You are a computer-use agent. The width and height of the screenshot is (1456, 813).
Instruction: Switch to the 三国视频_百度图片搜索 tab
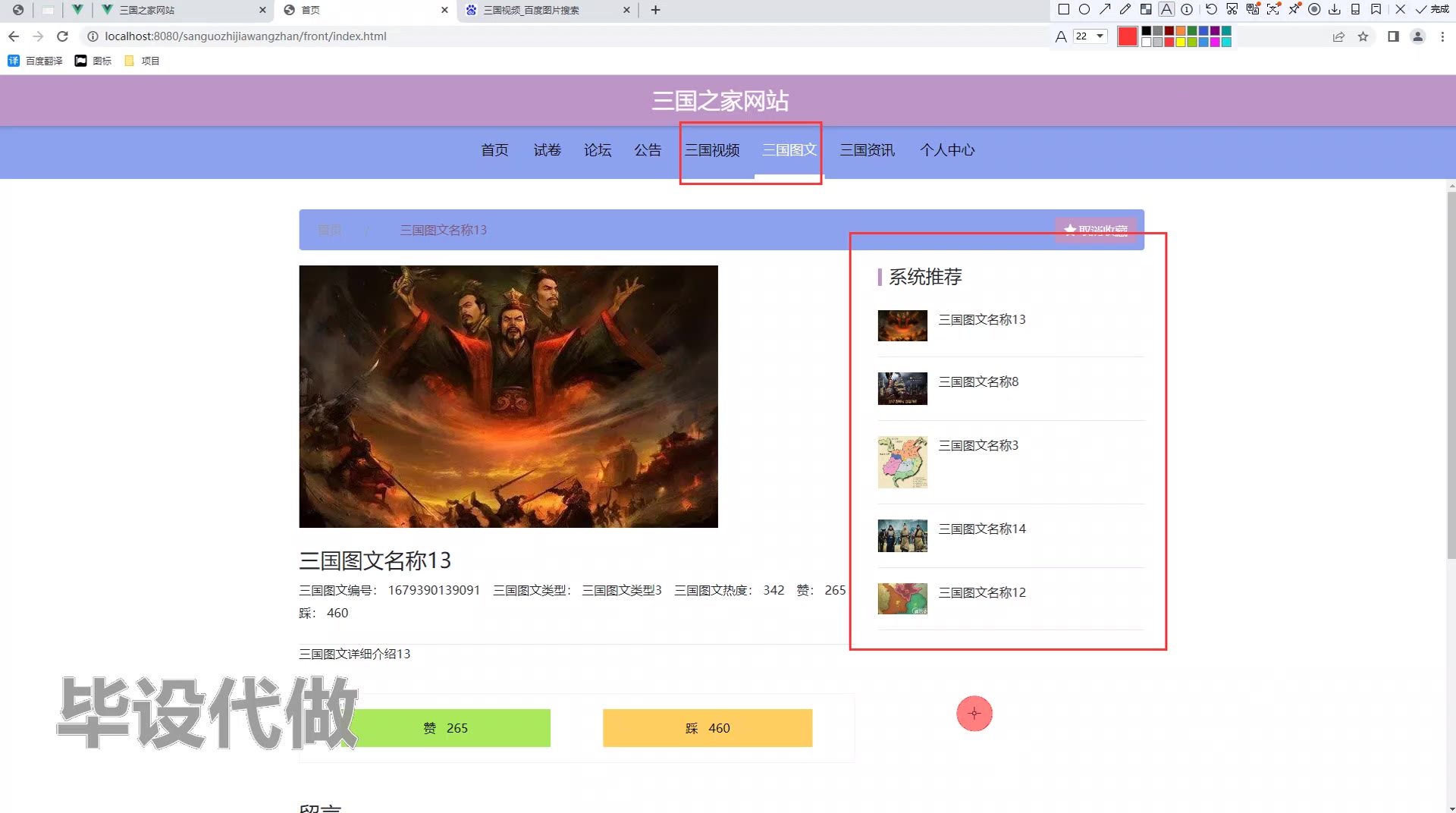pyautogui.click(x=548, y=10)
